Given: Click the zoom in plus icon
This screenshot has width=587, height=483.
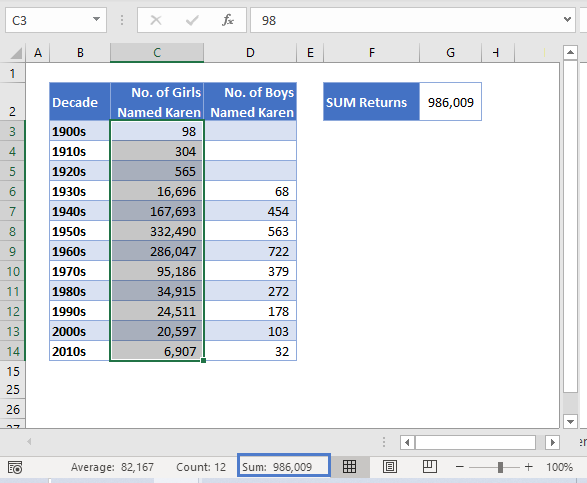Looking at the screenshot, I should click(x=529, y=467).
